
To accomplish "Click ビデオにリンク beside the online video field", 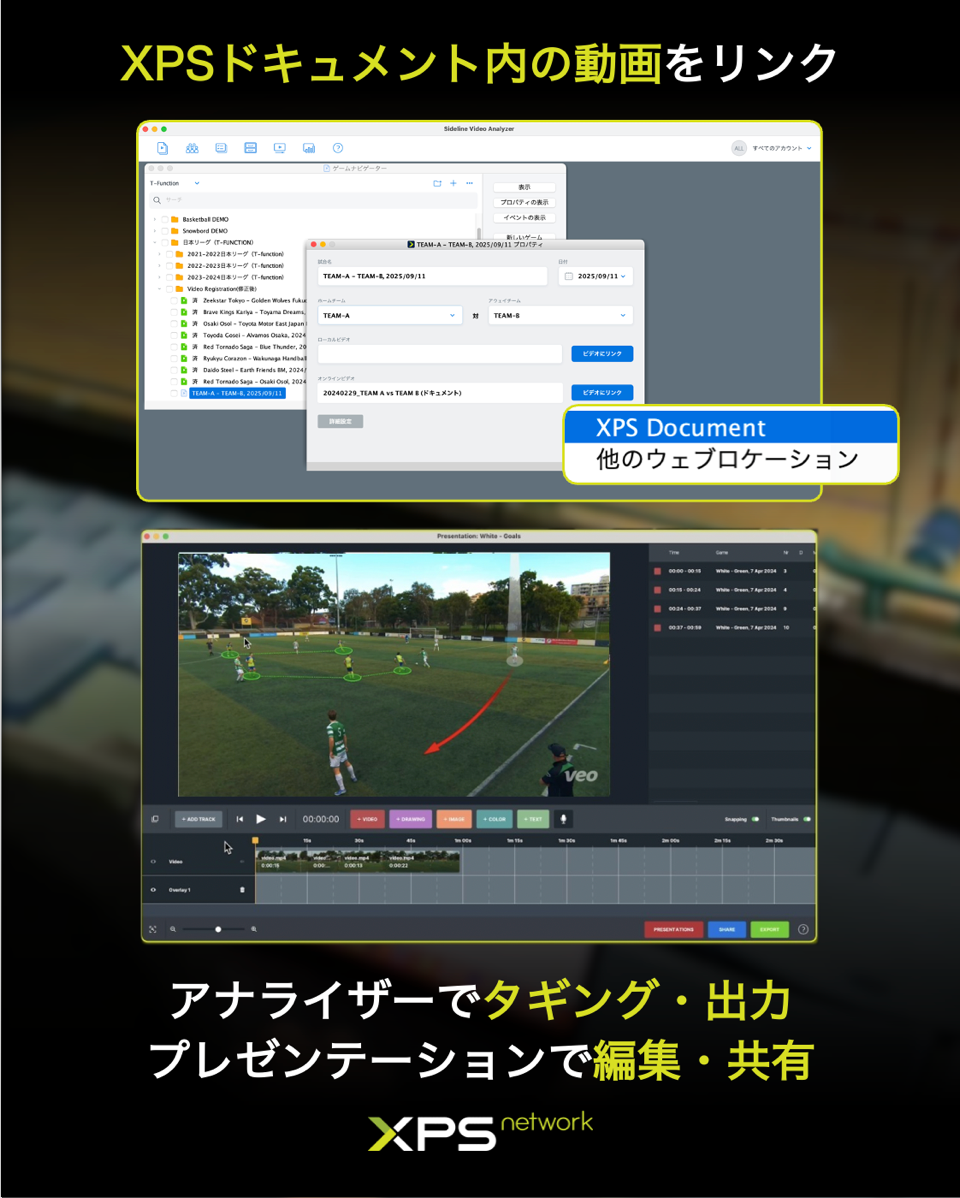I will coord(602,393).
